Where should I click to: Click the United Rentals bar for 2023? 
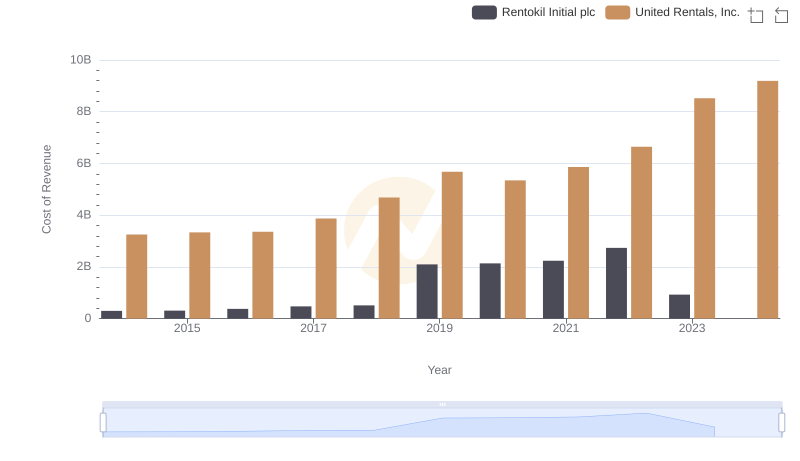tap(705, 209)
